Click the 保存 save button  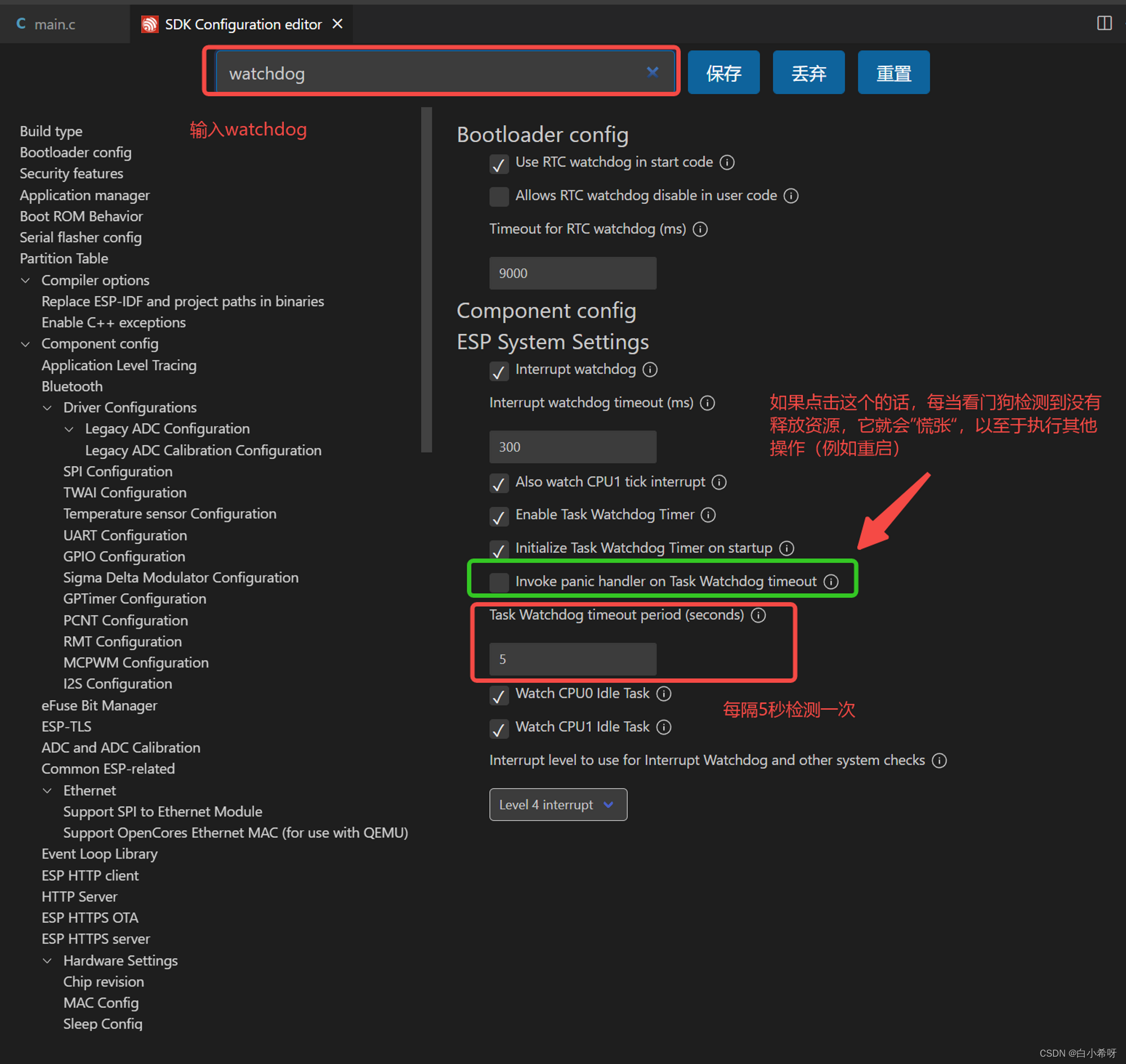tap(723, 73)
